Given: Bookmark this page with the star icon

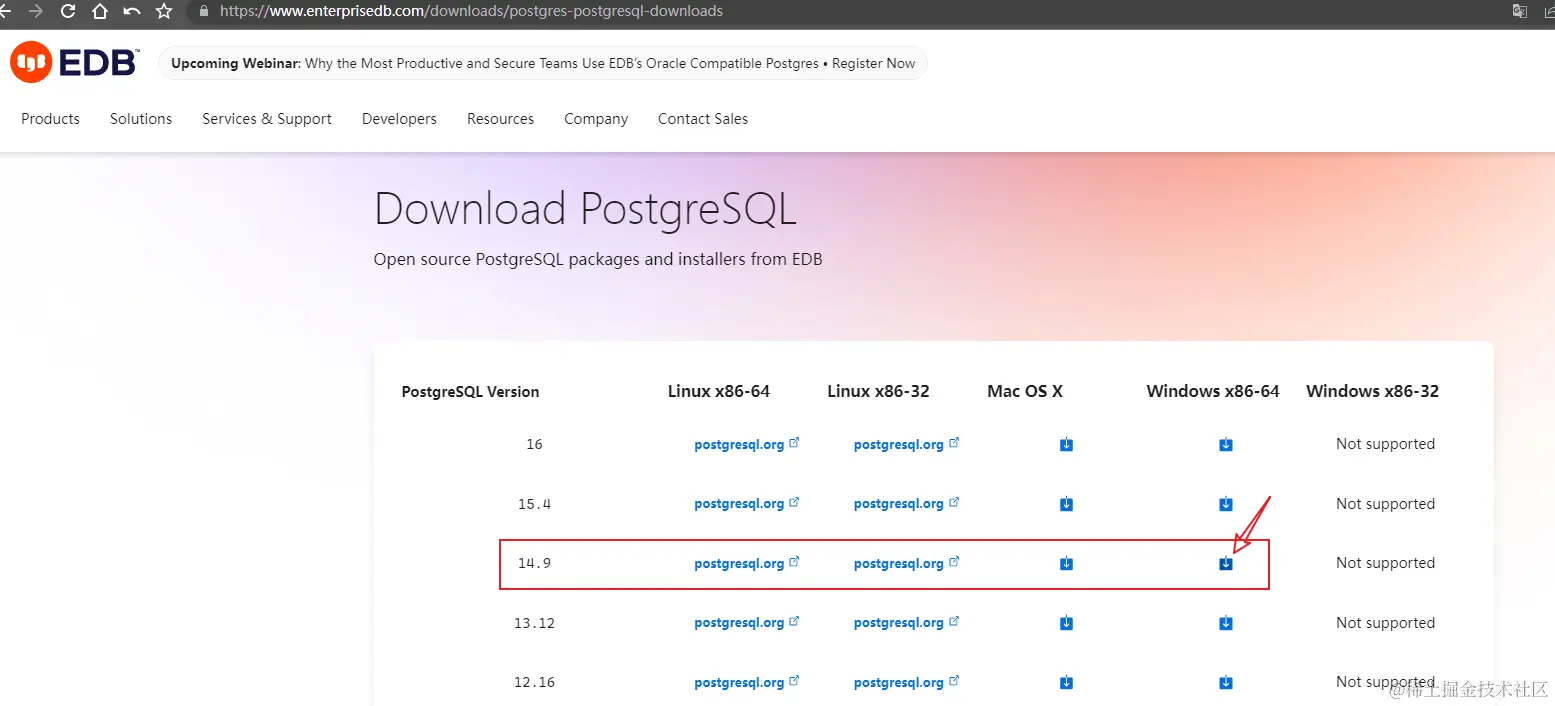Looking at the screenshot, I should click(164, 12).
